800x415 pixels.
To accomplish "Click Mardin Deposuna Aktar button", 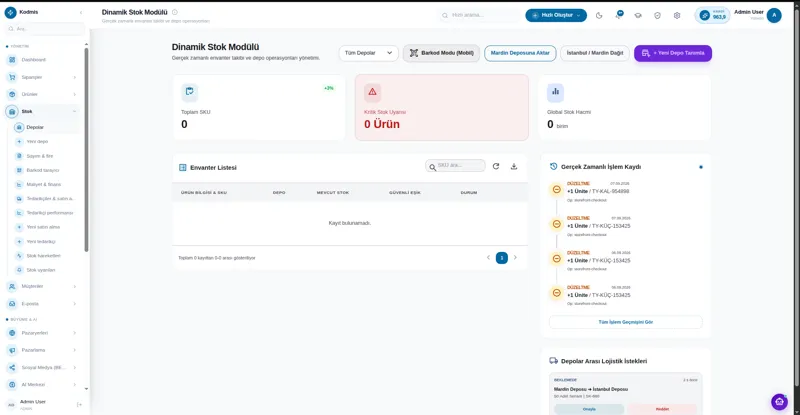I will [520, 53].
